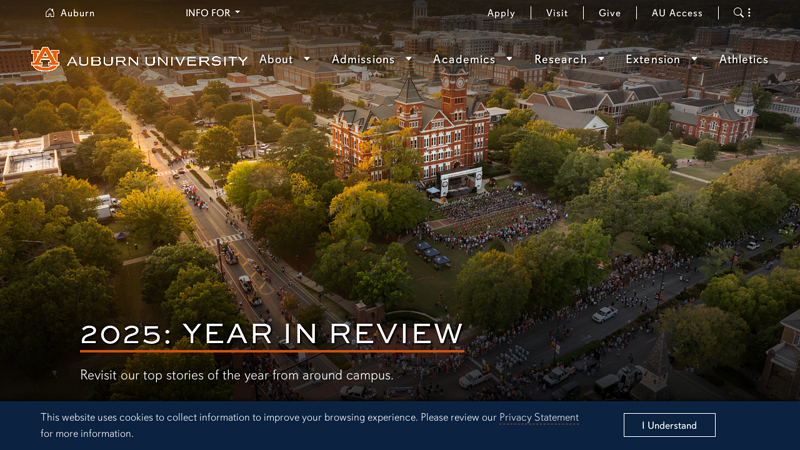Viewport: 800px width, 450px height.
Task: Open the 2025: Year in Review headline
Action: tap(271, 334)
